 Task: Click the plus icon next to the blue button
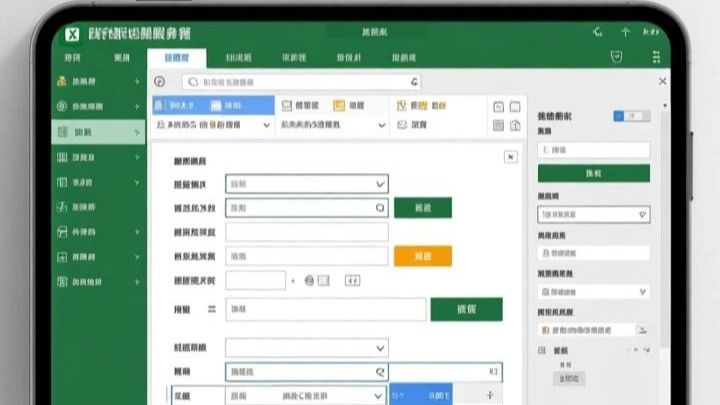(490, 395)
